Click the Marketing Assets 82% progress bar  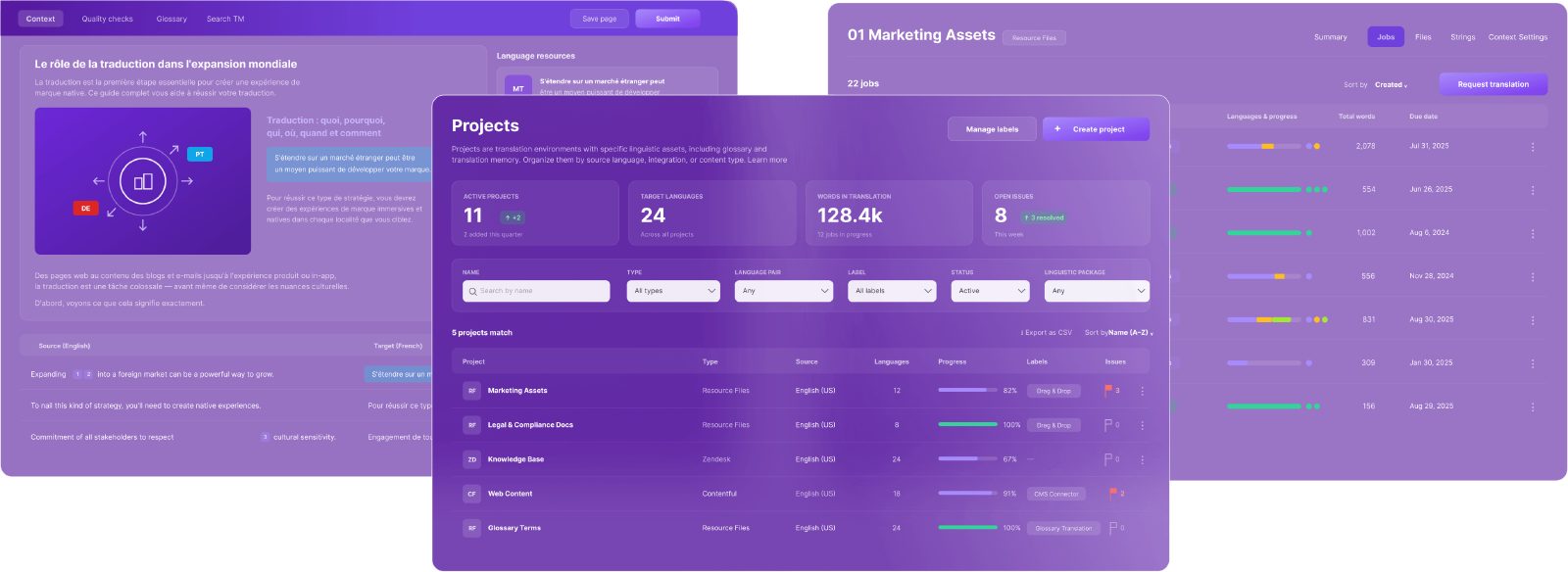coord(967,390)
